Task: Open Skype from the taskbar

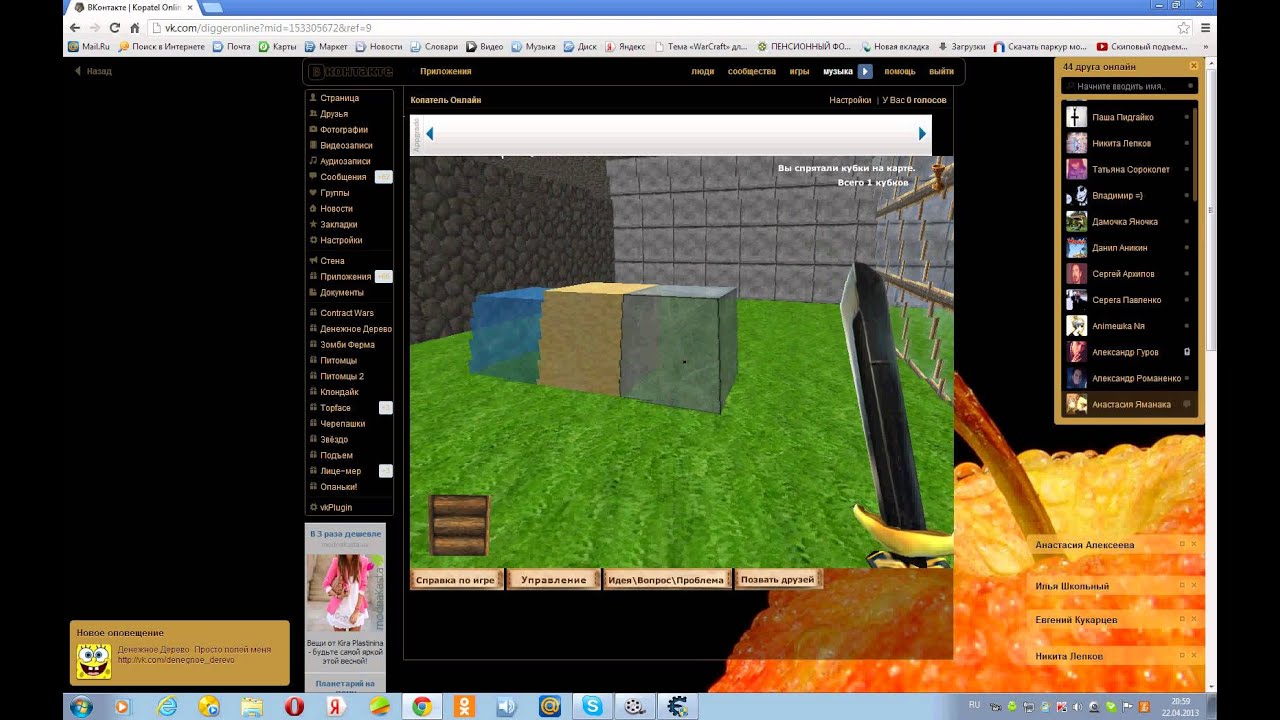Action: (x=592, y=706)
